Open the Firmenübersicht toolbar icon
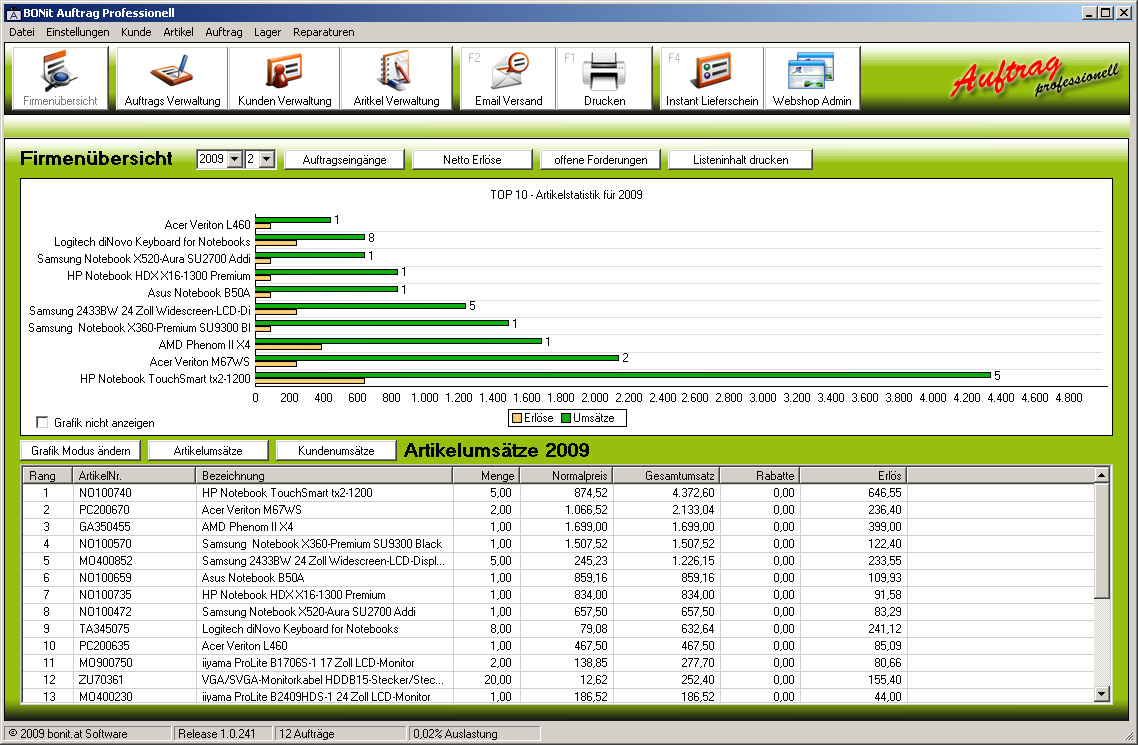Viewport: 1138px width, 745px height. [60, 78]
